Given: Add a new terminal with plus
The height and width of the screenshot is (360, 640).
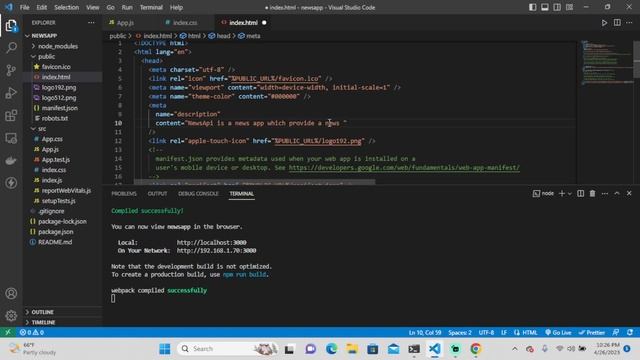Looking at the screenshot, I should (x=562, y=193).
